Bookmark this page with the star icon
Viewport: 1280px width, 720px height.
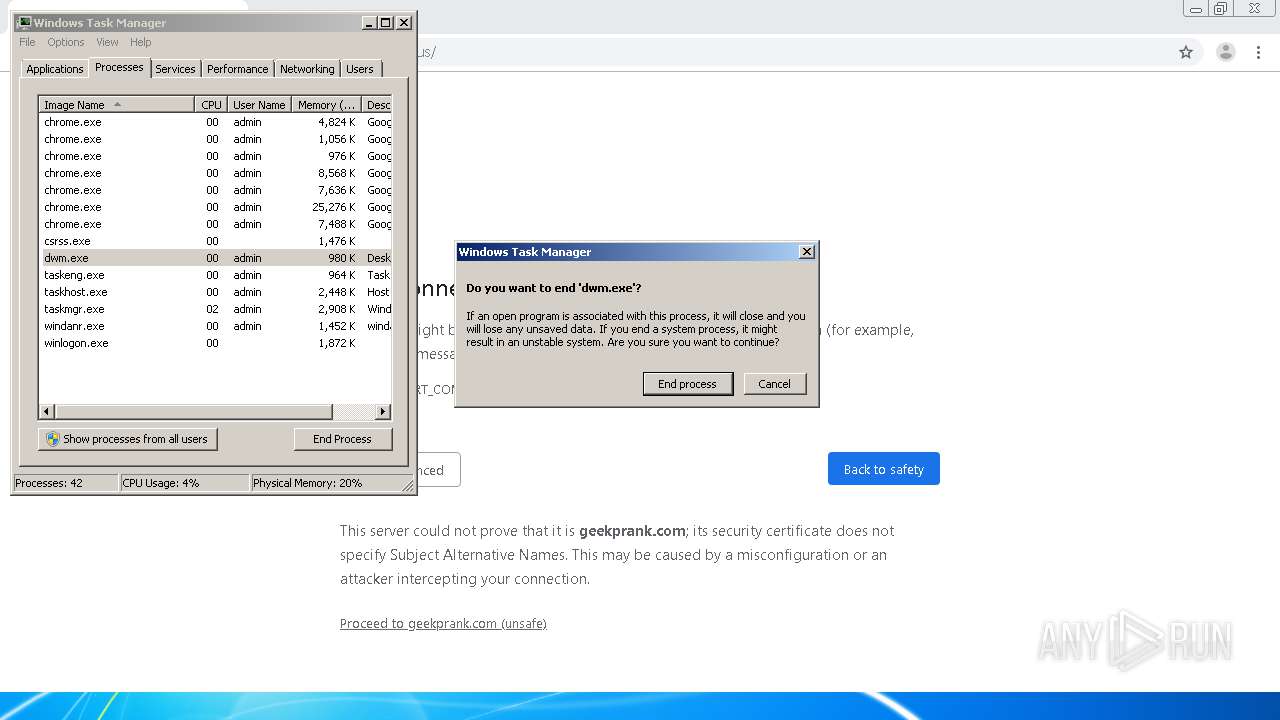pyautogui.click(x=1186, y=52)
